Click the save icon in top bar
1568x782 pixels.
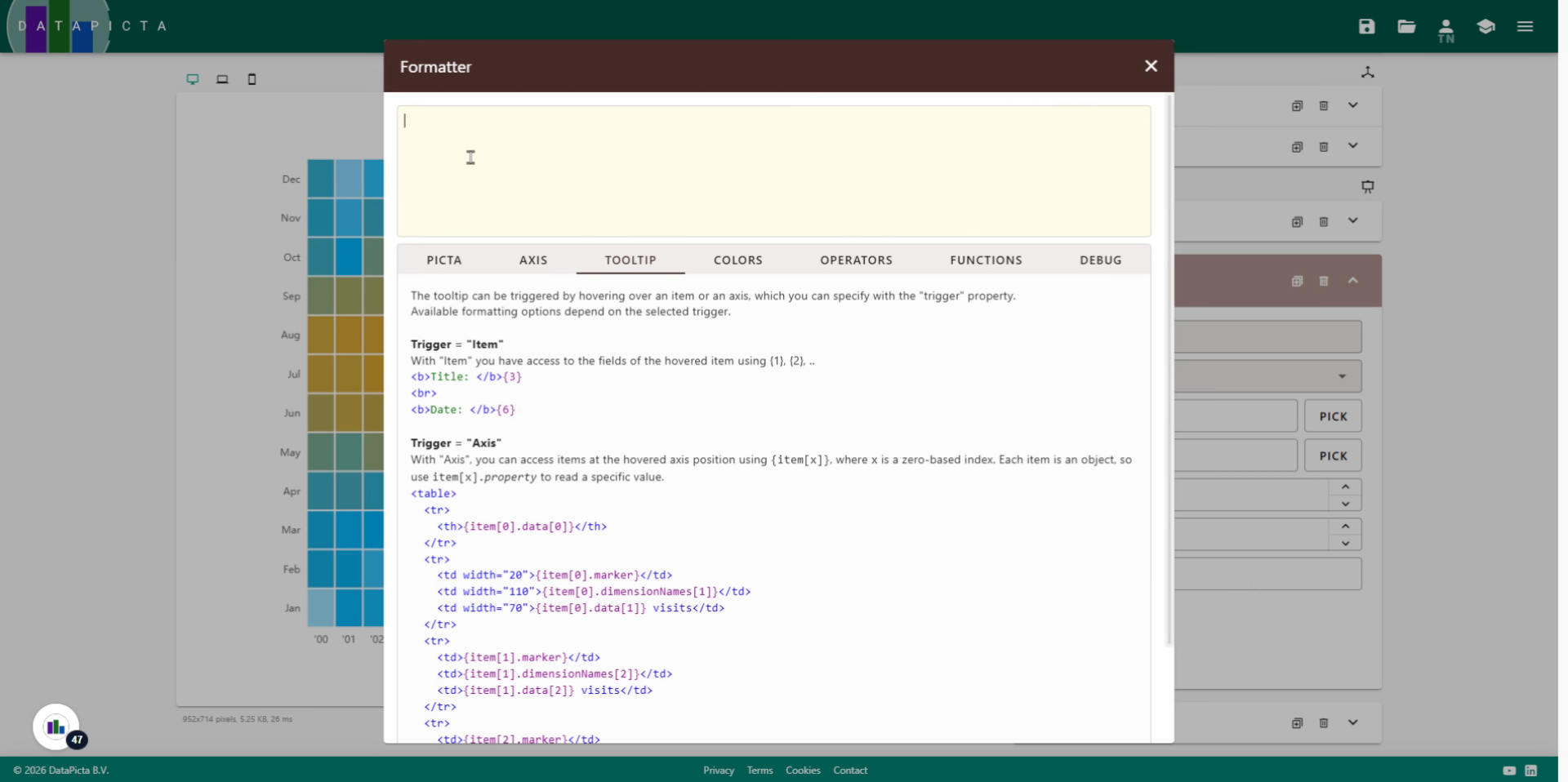click(1366, 26)
